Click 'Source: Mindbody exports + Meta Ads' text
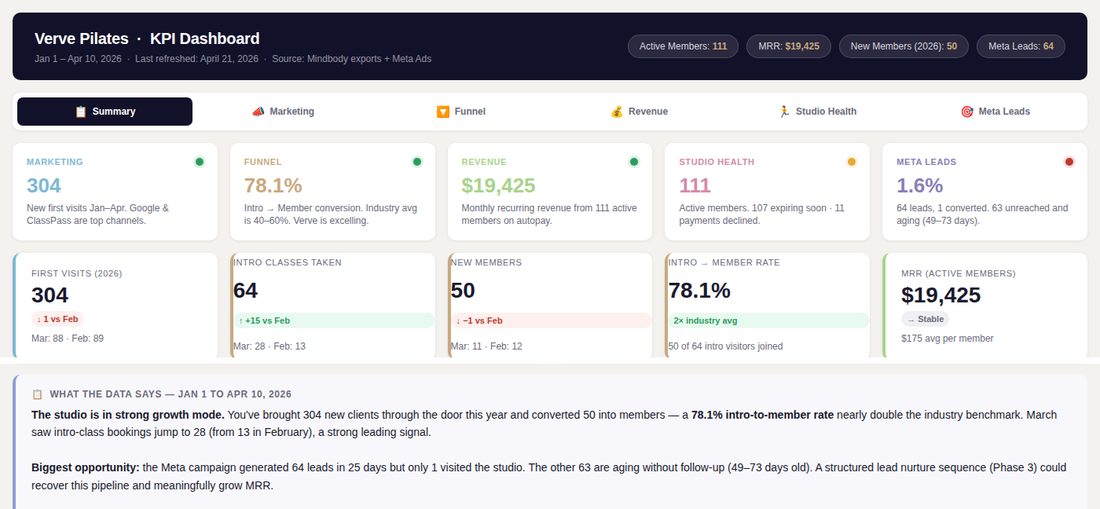1100x509 pixels. (x=351, y=59)
